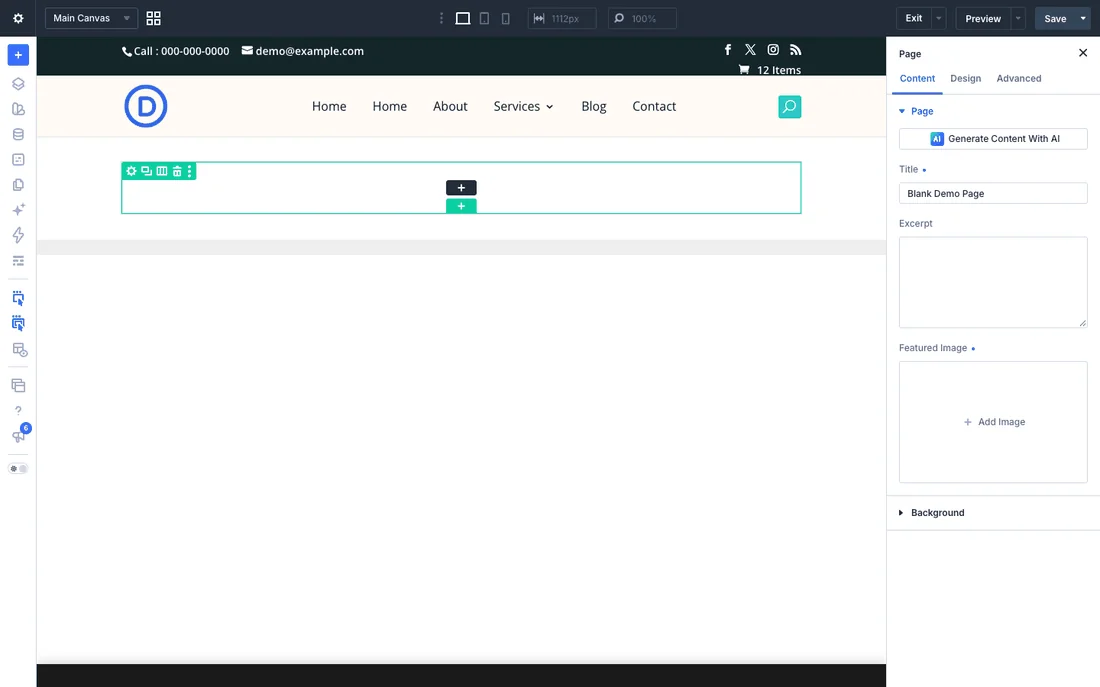This screenshot has width=1100, height=687.
Task: Click the Blog menu item
Action: point(593,106)
